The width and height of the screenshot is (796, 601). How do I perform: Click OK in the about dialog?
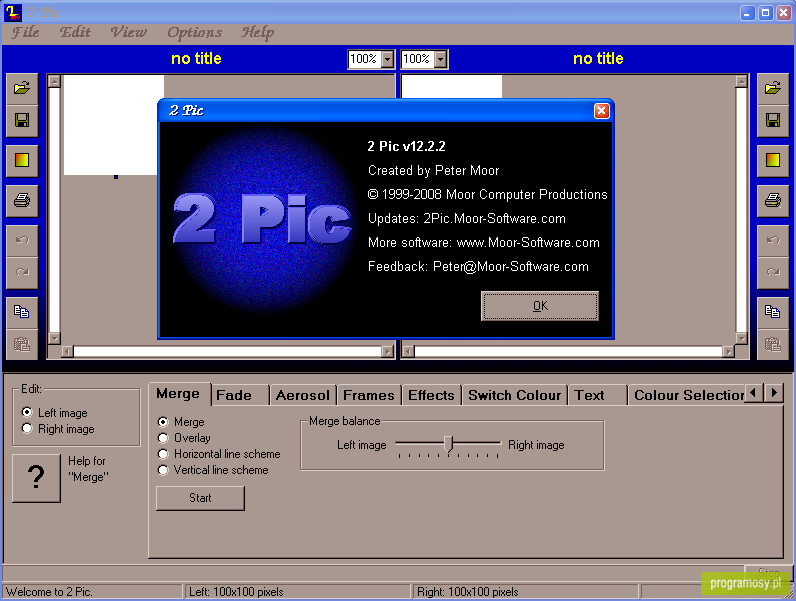[540, 306]
